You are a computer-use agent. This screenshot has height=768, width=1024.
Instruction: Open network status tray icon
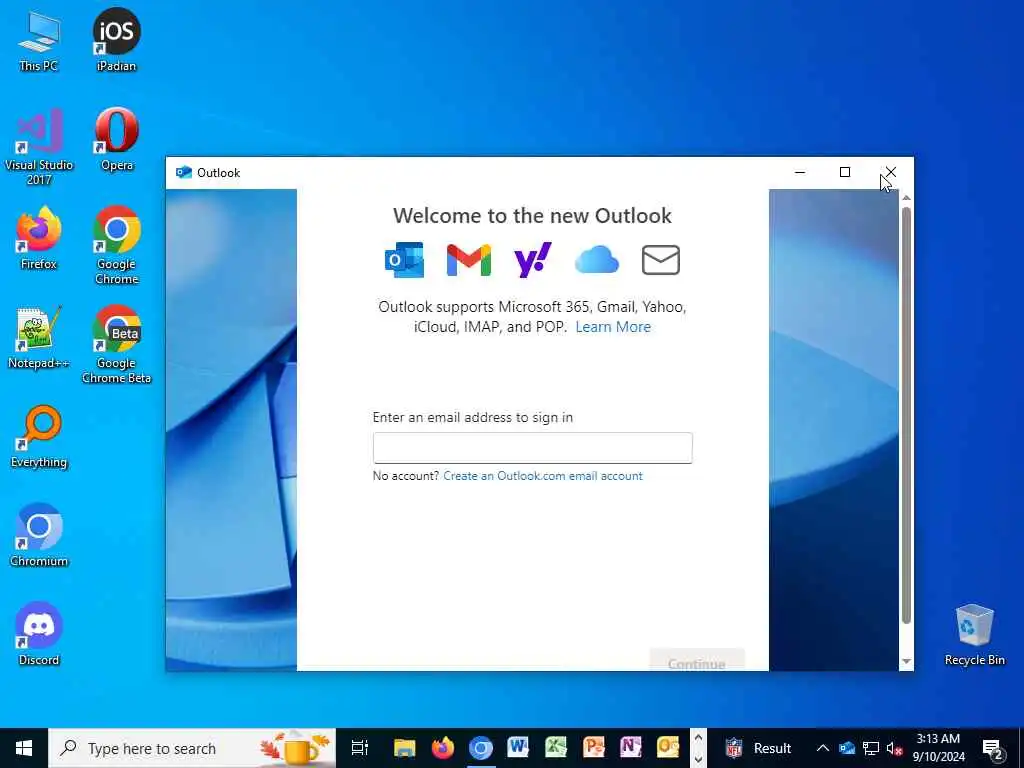(x=871, y=748)
